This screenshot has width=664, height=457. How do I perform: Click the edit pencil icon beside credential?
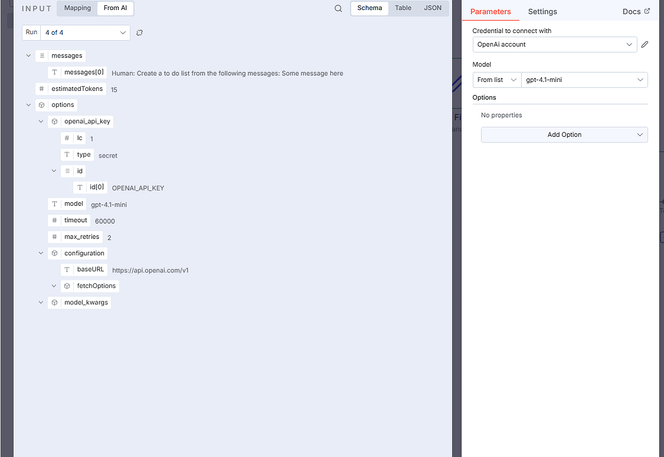[645, 45]
